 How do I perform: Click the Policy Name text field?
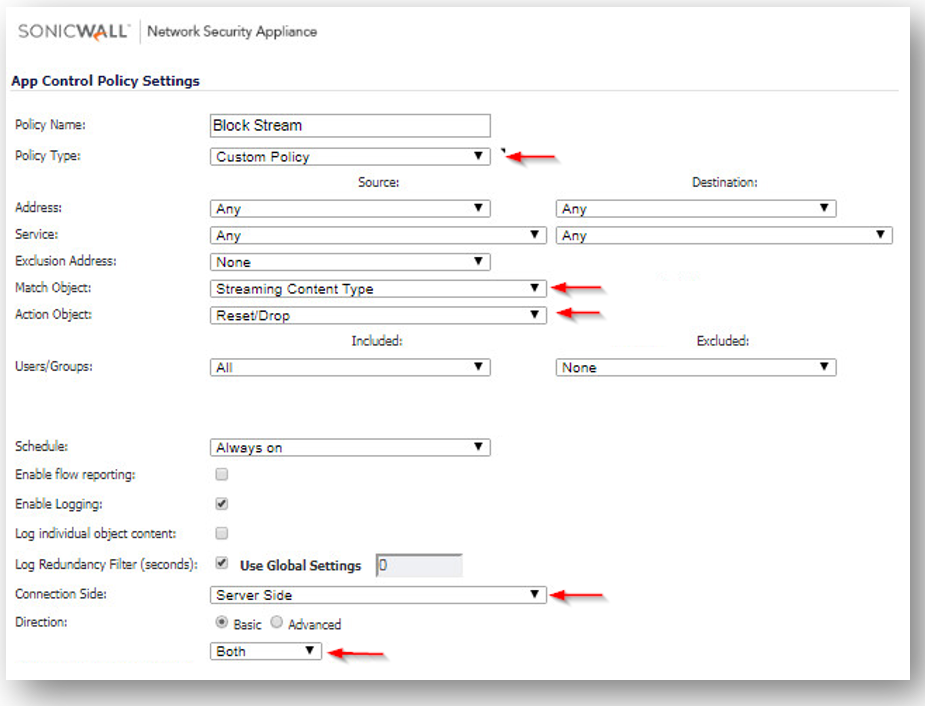350,126
